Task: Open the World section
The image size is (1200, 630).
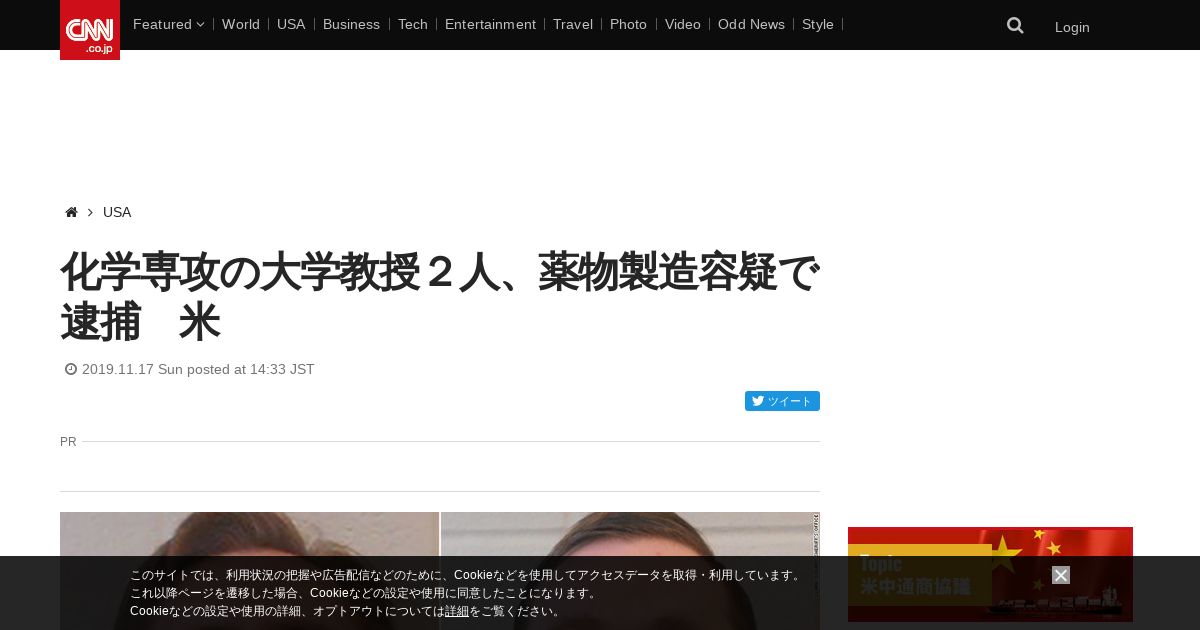Action: pyautogui.click(x=241, y=24)
